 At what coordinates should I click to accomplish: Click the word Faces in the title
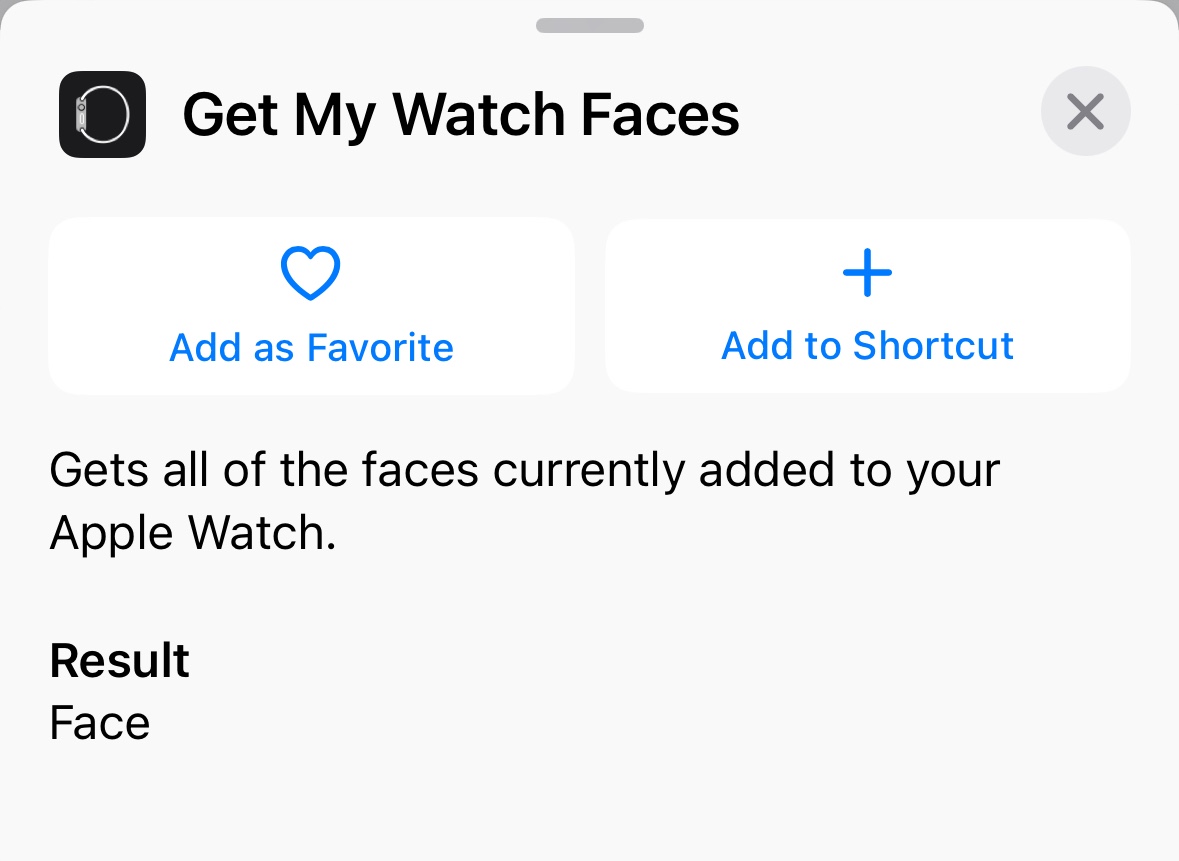[x=659, y=114]
